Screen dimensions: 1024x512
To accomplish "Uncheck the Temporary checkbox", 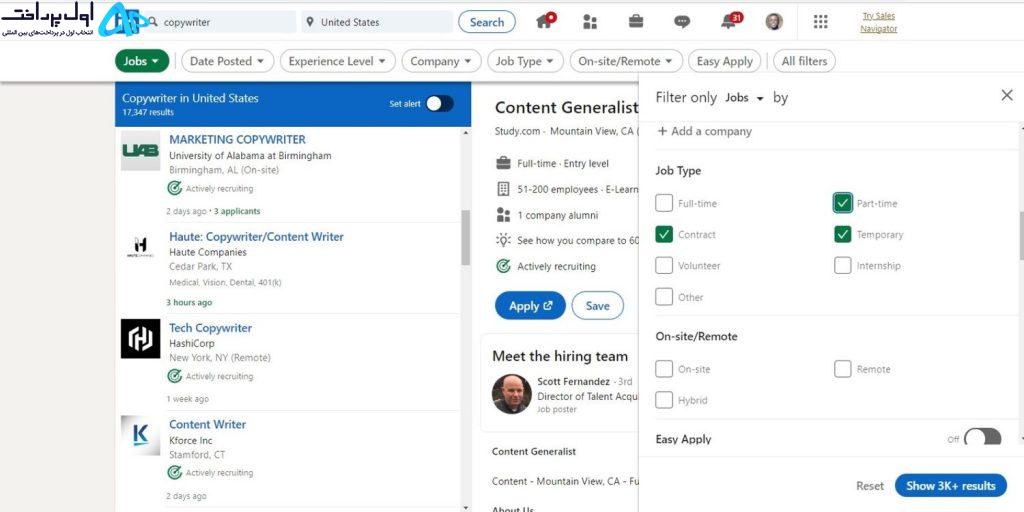I will click(x=842, y=234).
